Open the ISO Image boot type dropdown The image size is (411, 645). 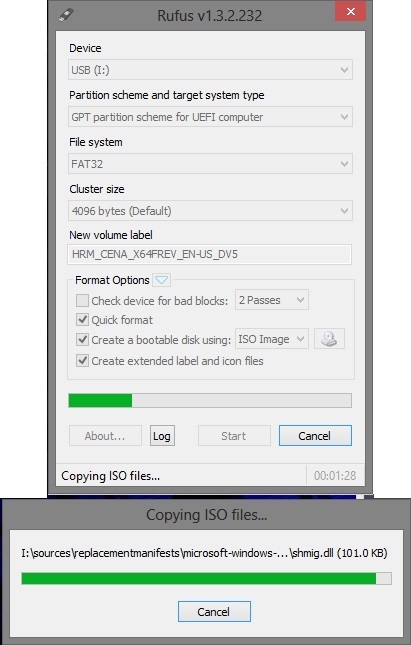272,339
